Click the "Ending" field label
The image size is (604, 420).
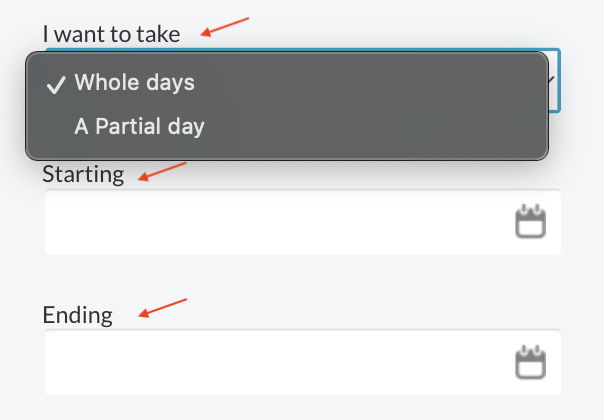click(x=77, y=316)
